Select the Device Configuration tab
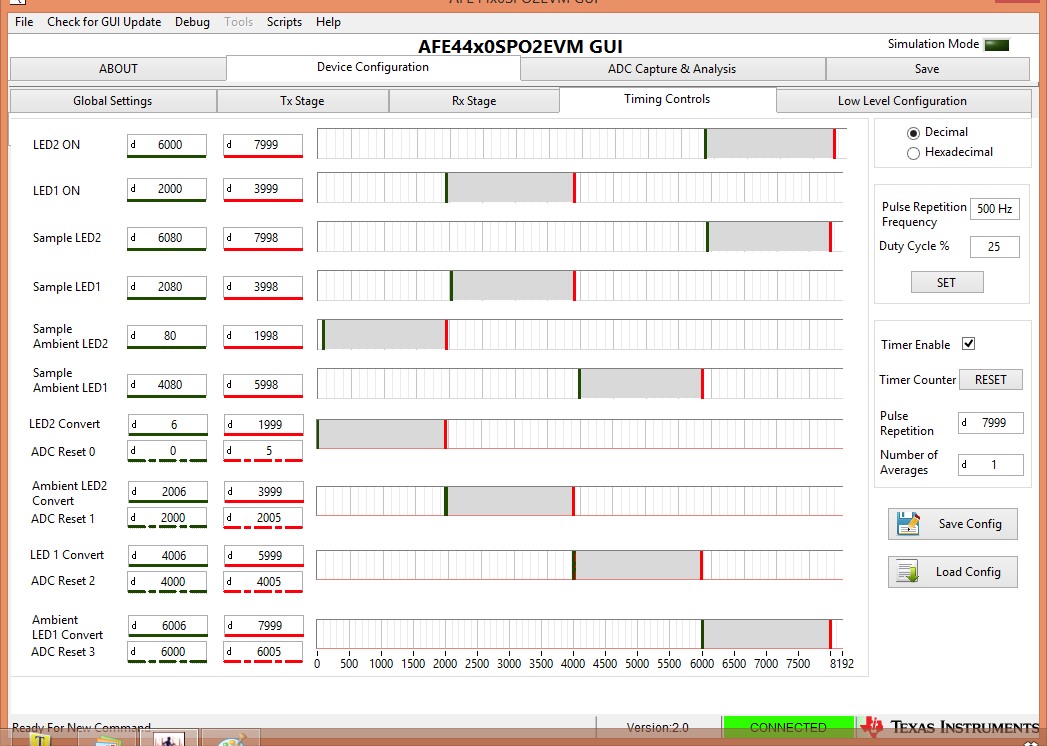1047x746 pixels. click(373, 67)
